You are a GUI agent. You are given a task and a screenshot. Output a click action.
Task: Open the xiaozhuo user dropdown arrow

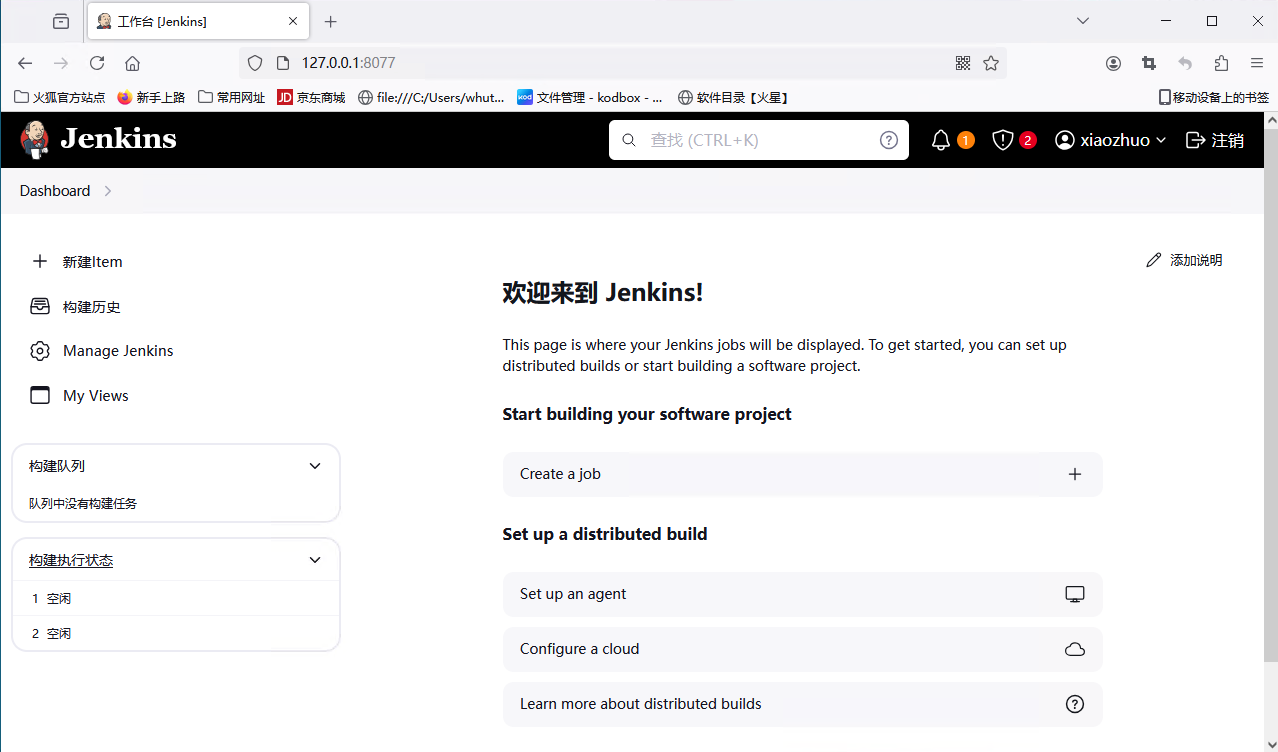pos(1161,141)
